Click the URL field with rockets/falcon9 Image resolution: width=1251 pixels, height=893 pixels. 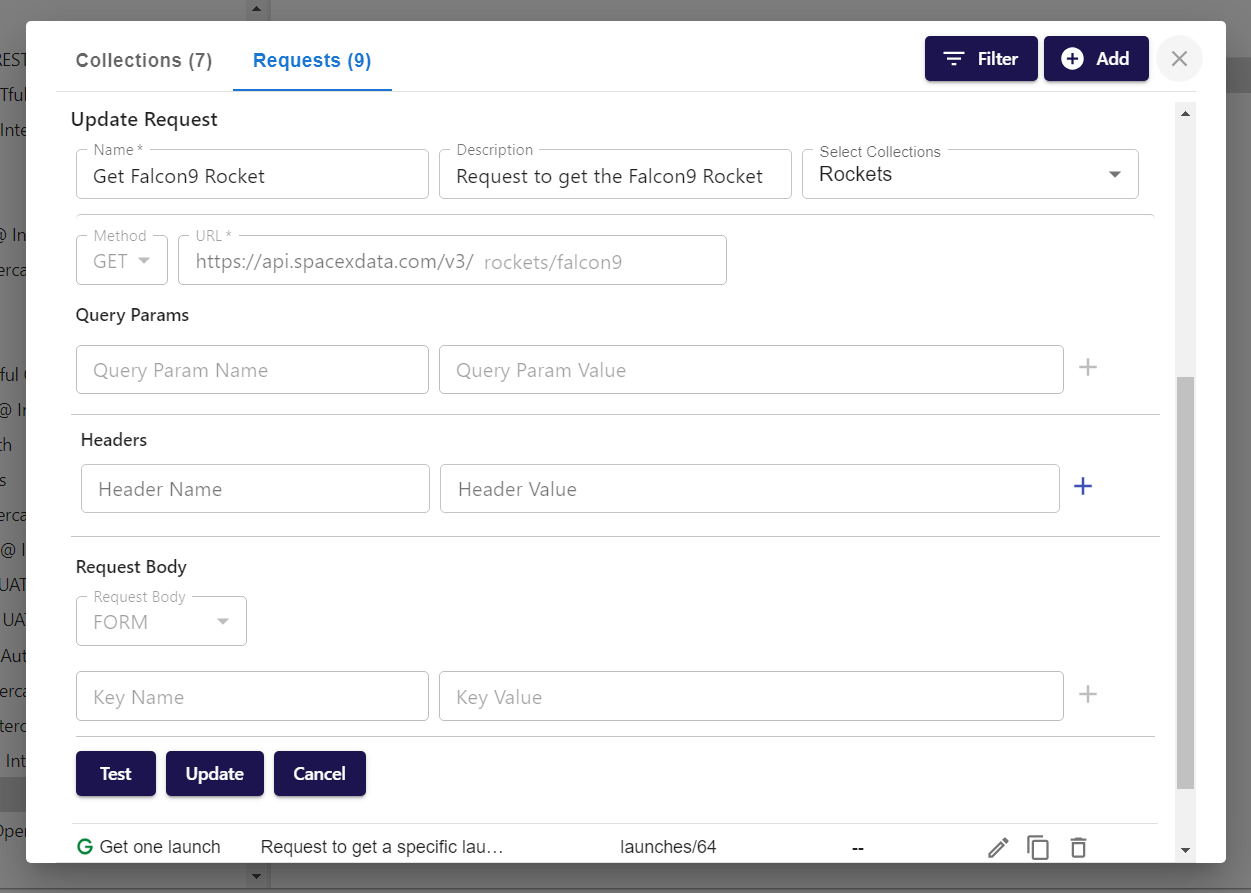pyautogui.click(x=452, y=261)
